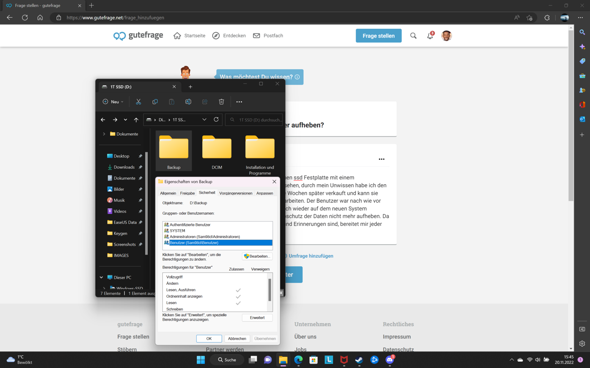Viewport: 590px width, 368px height.
Task: Open the user avatar on gutefrage header
Action: 446,36
